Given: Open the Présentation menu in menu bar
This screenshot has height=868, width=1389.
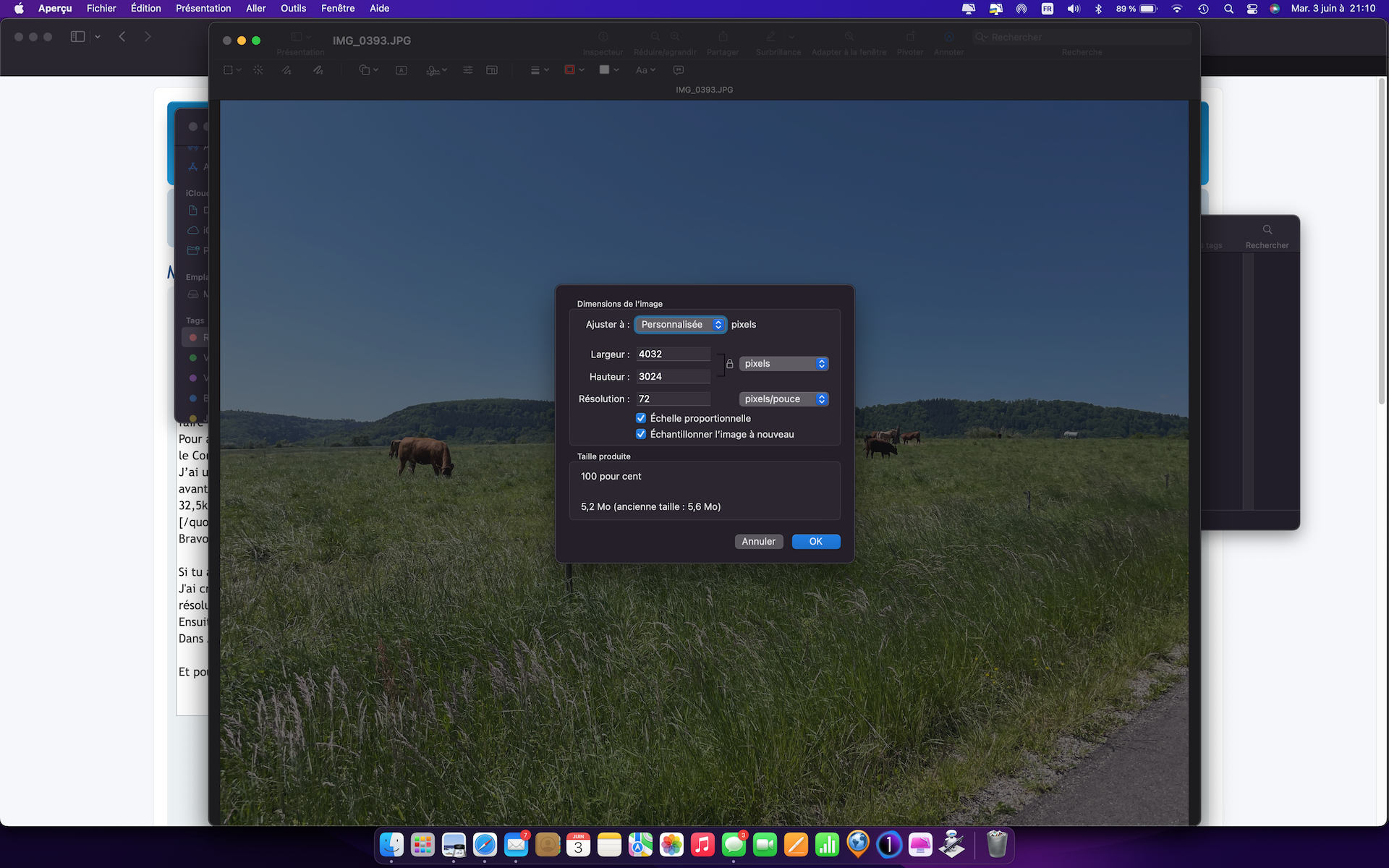Looking at the screenshot, I should (x=203, y=9).
